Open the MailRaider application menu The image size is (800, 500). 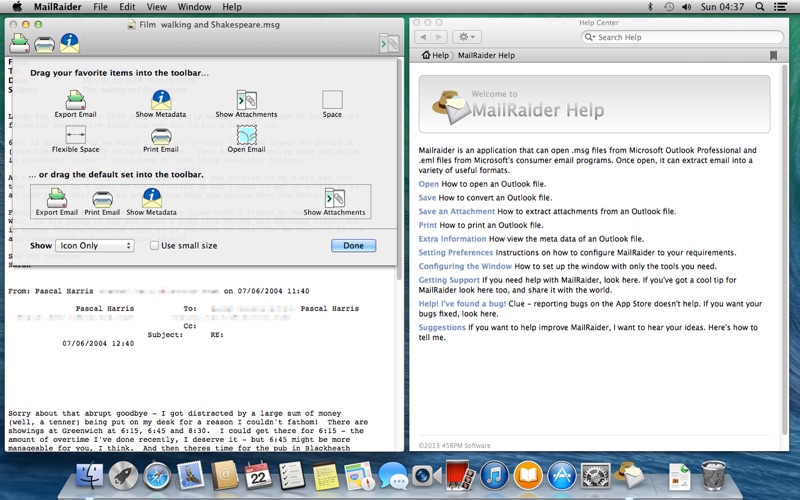click(58, 7)
